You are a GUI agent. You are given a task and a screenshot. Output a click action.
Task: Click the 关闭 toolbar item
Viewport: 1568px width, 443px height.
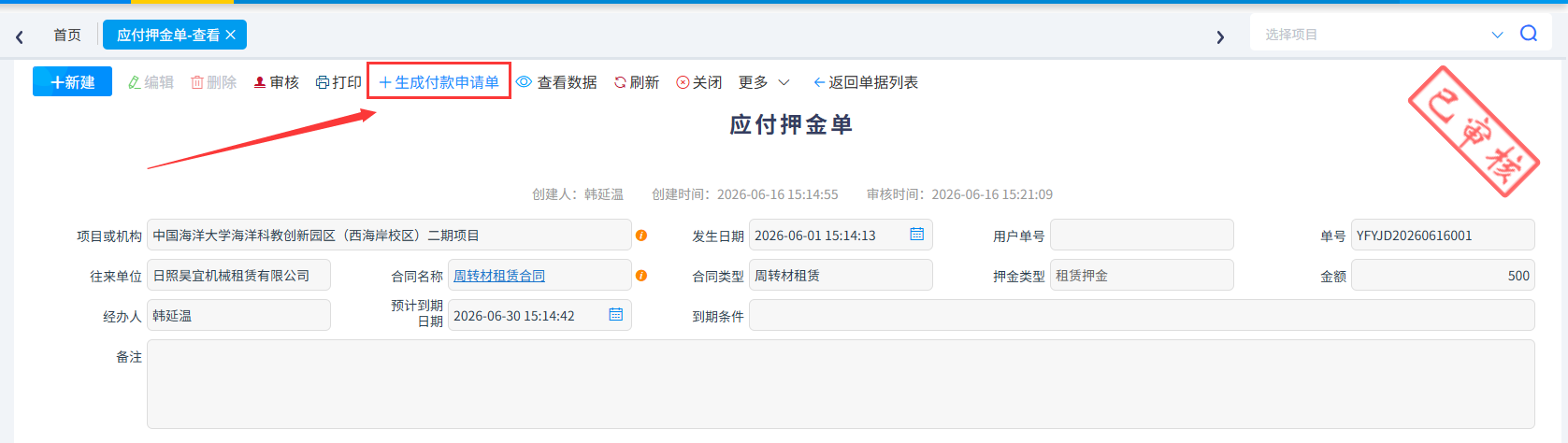(x=698, y=82)
